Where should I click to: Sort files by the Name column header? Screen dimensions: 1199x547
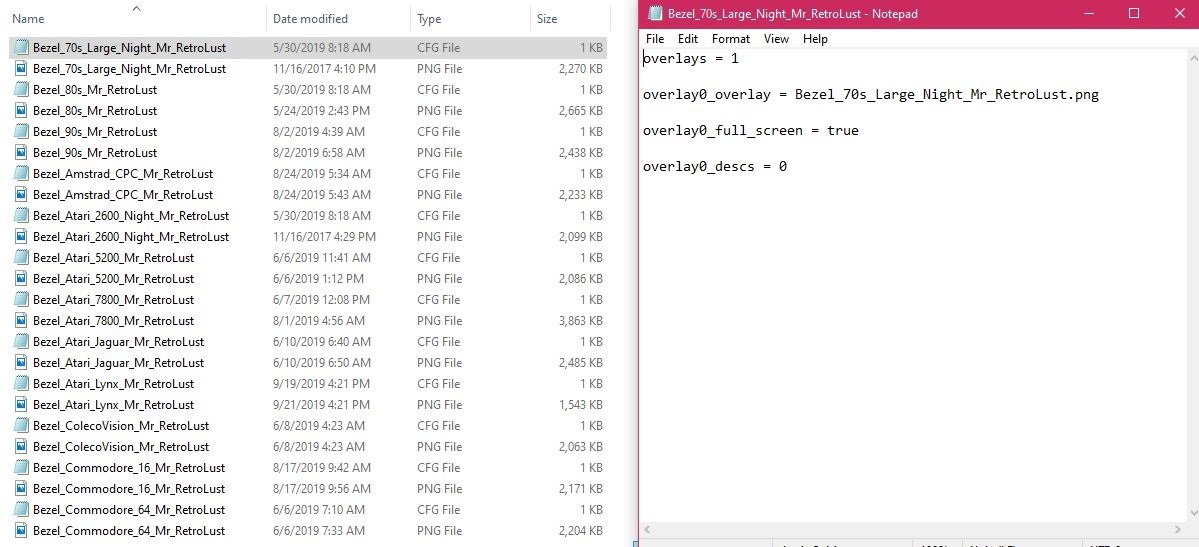click(x=28, y=19)
